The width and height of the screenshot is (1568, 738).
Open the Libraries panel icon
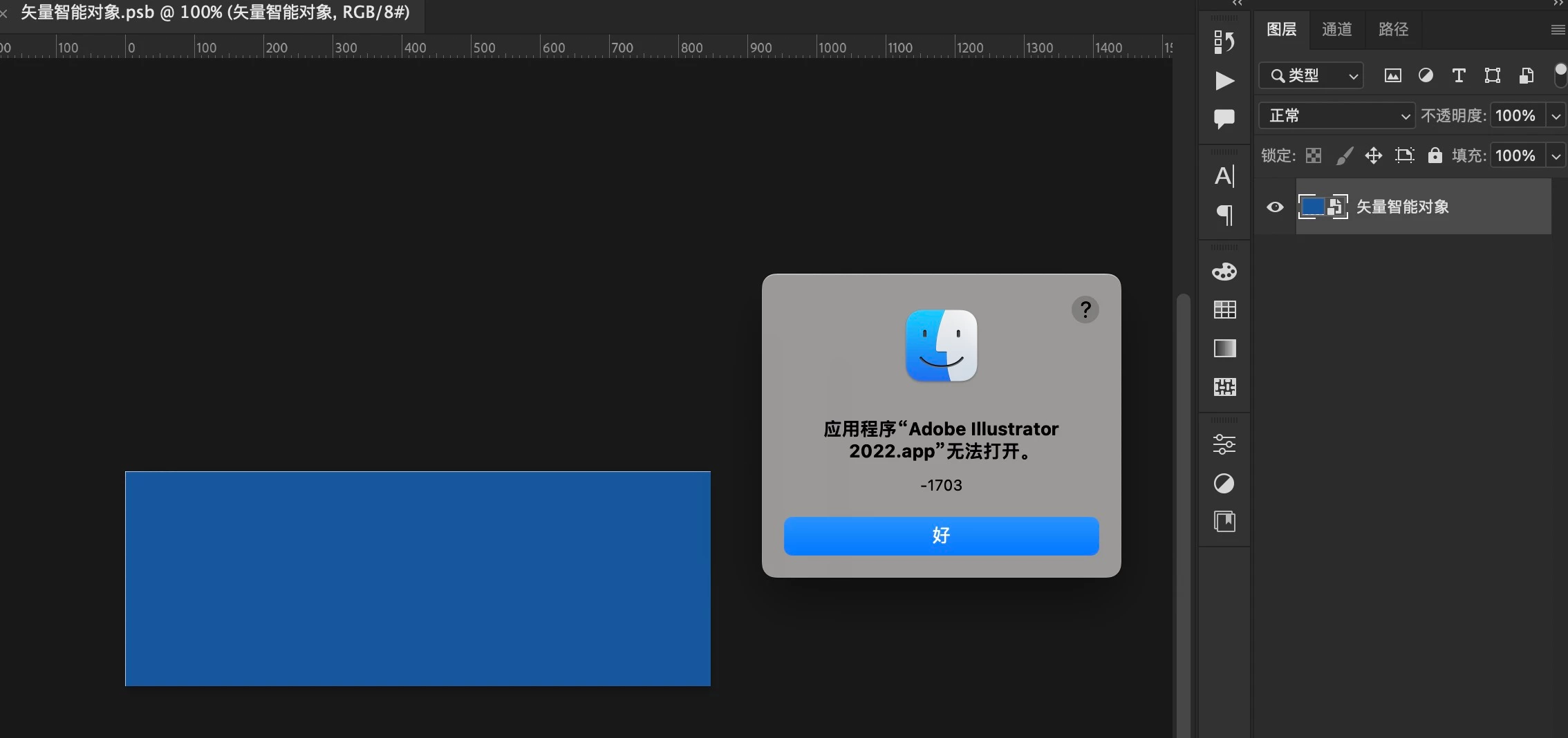(1224, 521)
